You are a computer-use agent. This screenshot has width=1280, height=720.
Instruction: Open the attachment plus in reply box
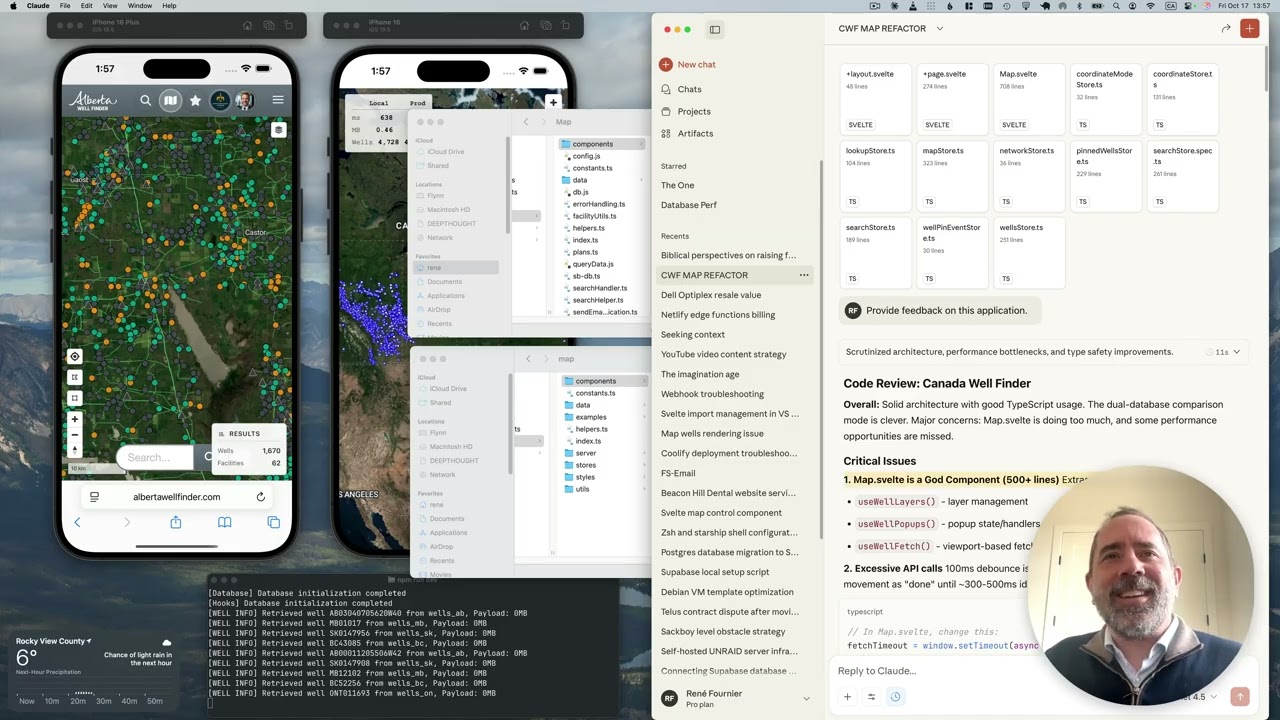pos(847,697)
